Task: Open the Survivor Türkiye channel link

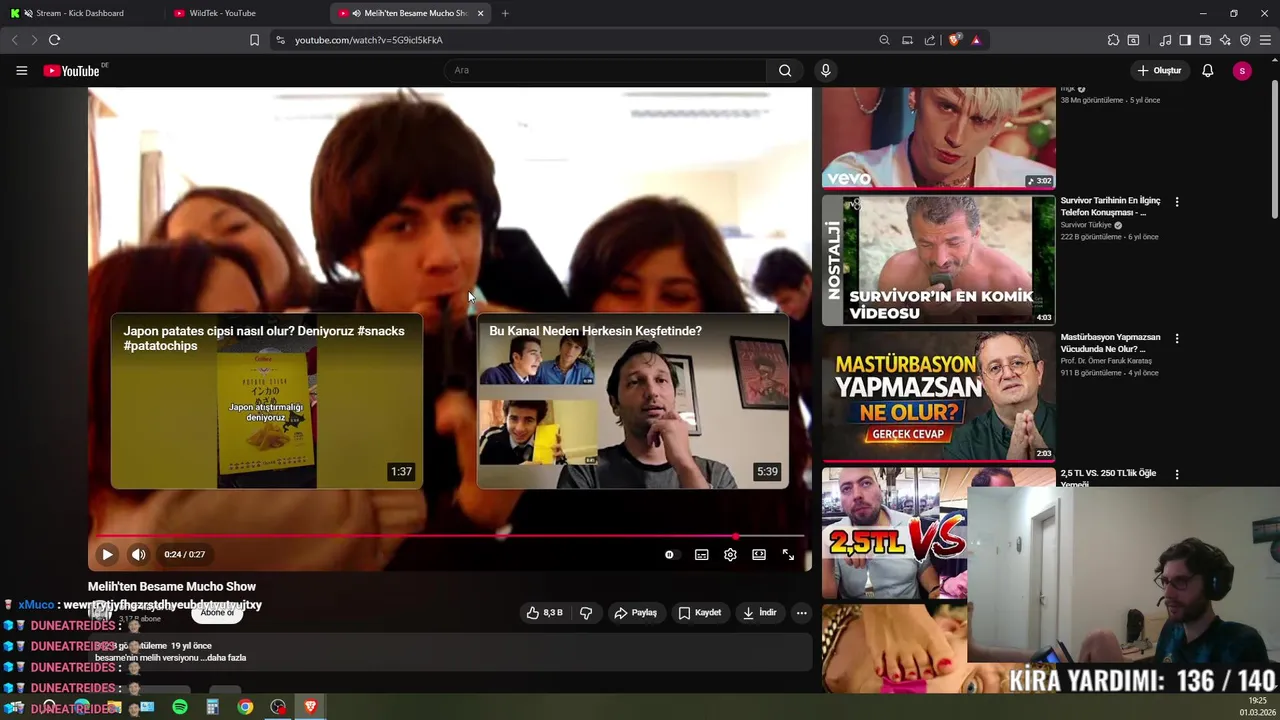Action: (x=1086, y=225)
